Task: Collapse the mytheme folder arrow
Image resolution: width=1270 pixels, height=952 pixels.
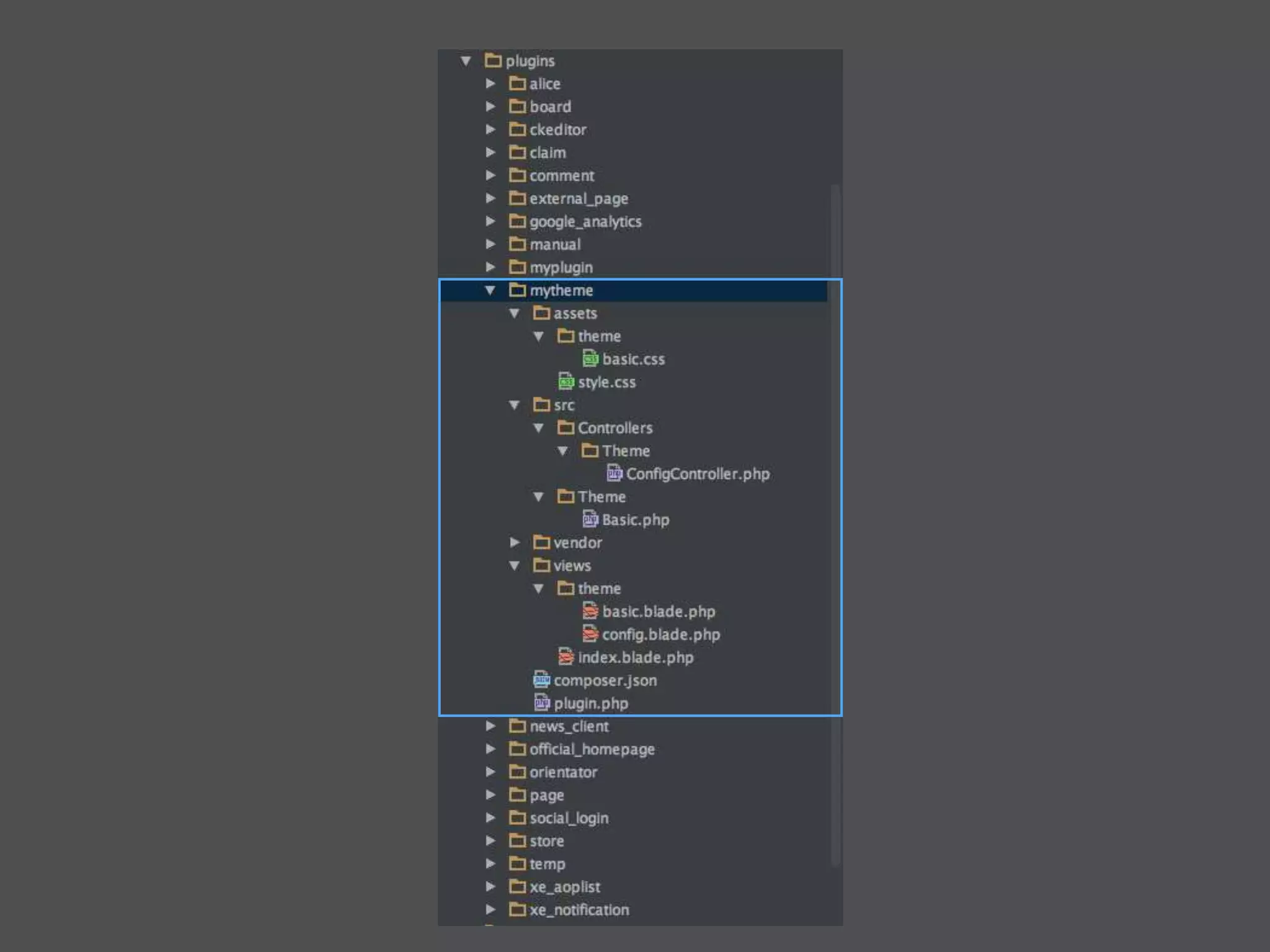Action: tap(490, 290)
